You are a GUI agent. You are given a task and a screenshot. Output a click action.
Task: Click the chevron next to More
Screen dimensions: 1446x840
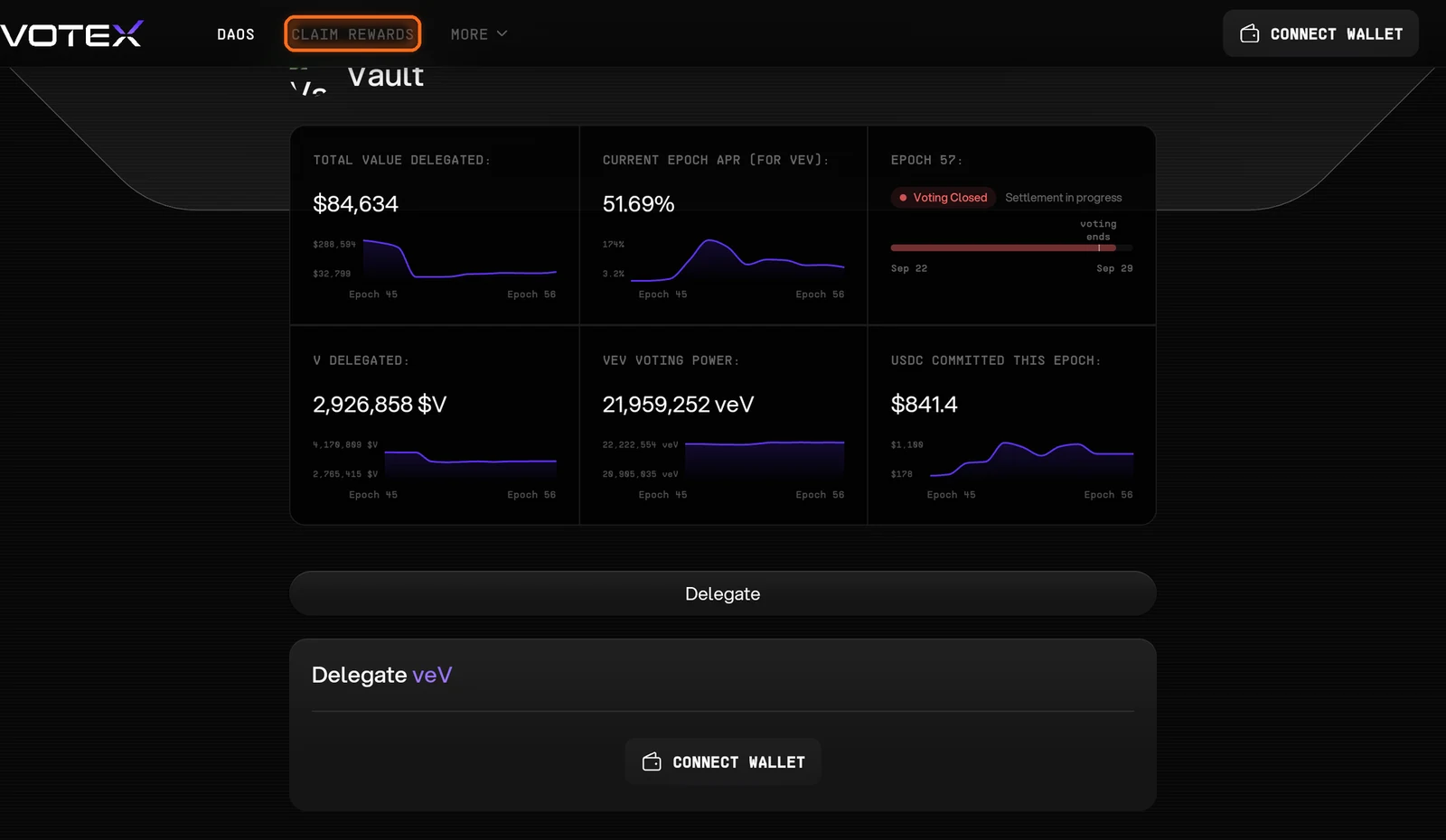pyautogui.click(x=502, y=34)
